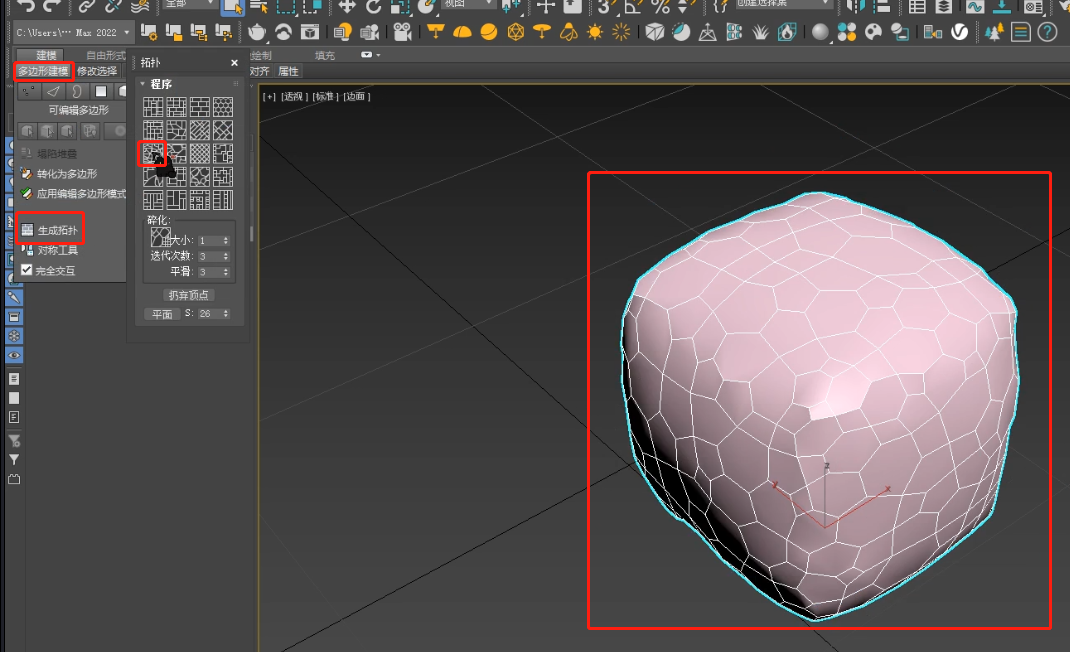Open the 创建选择集 selection set dropdown
1070x652 pixels.
pyautogui.click(x=785, y=6)
